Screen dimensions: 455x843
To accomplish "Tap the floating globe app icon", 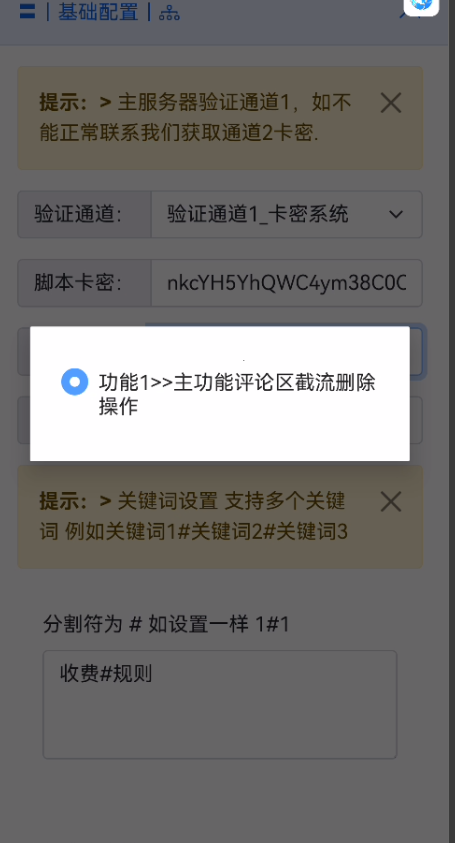I will point(421,5).
